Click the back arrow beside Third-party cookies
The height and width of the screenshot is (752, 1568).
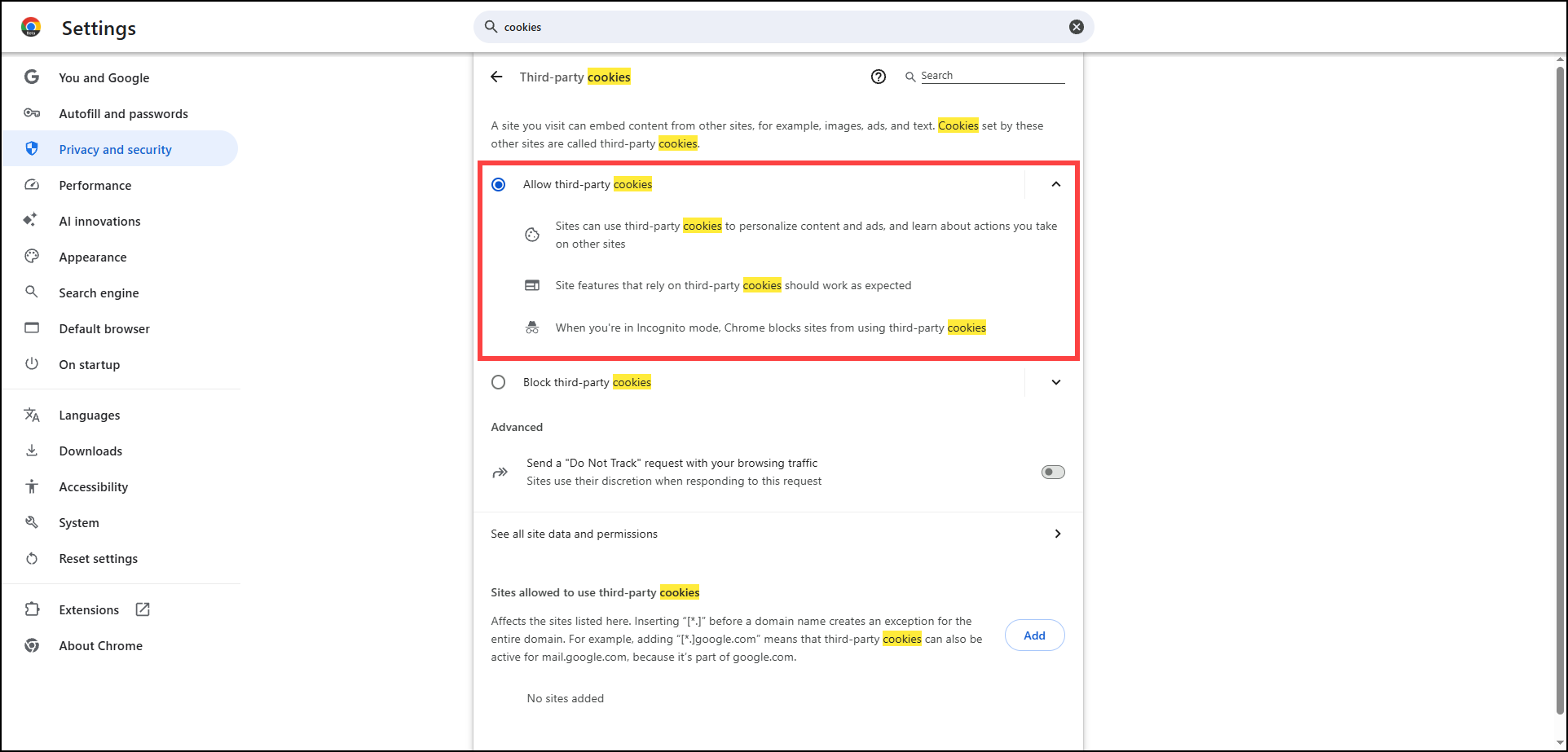point(496,77)
